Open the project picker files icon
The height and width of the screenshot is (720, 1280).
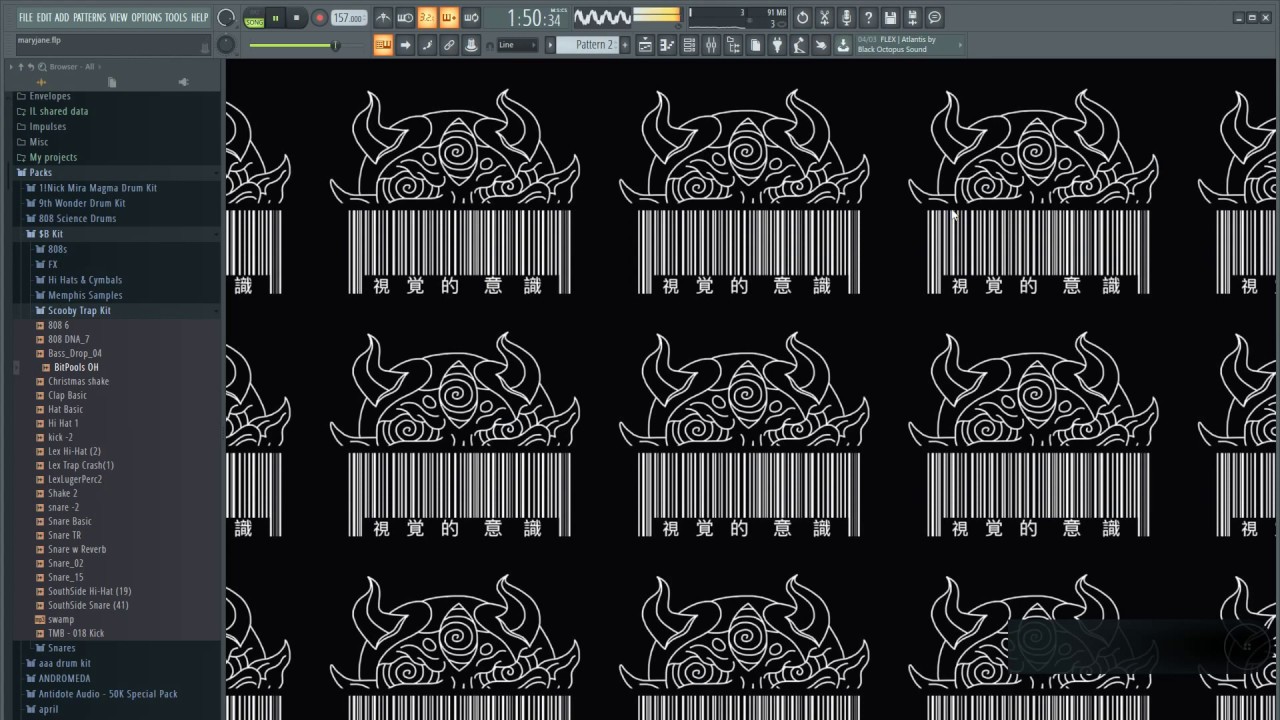(x=755, y=45)
